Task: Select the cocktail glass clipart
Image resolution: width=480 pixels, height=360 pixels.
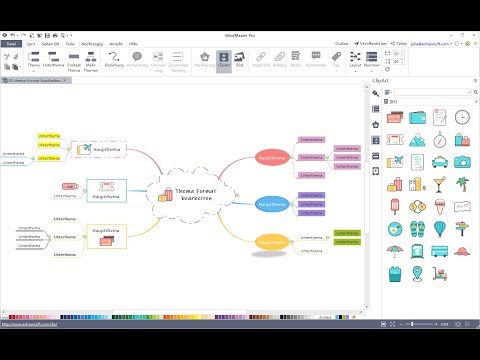Action: click(x=440, y=184)
